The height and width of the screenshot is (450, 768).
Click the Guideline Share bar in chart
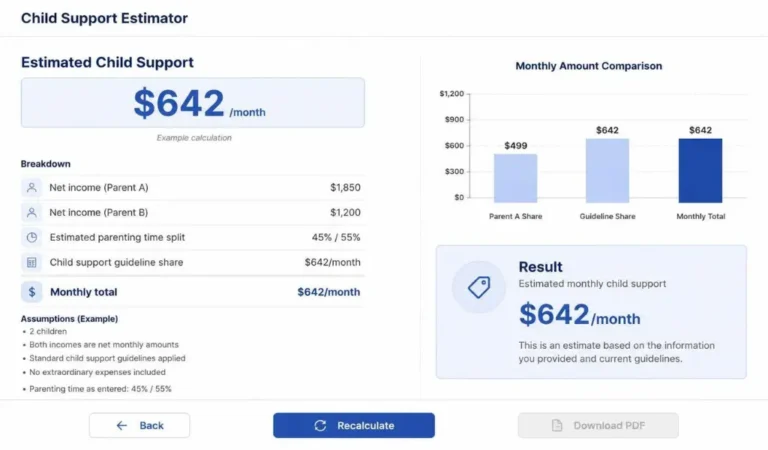pos(607,170)
